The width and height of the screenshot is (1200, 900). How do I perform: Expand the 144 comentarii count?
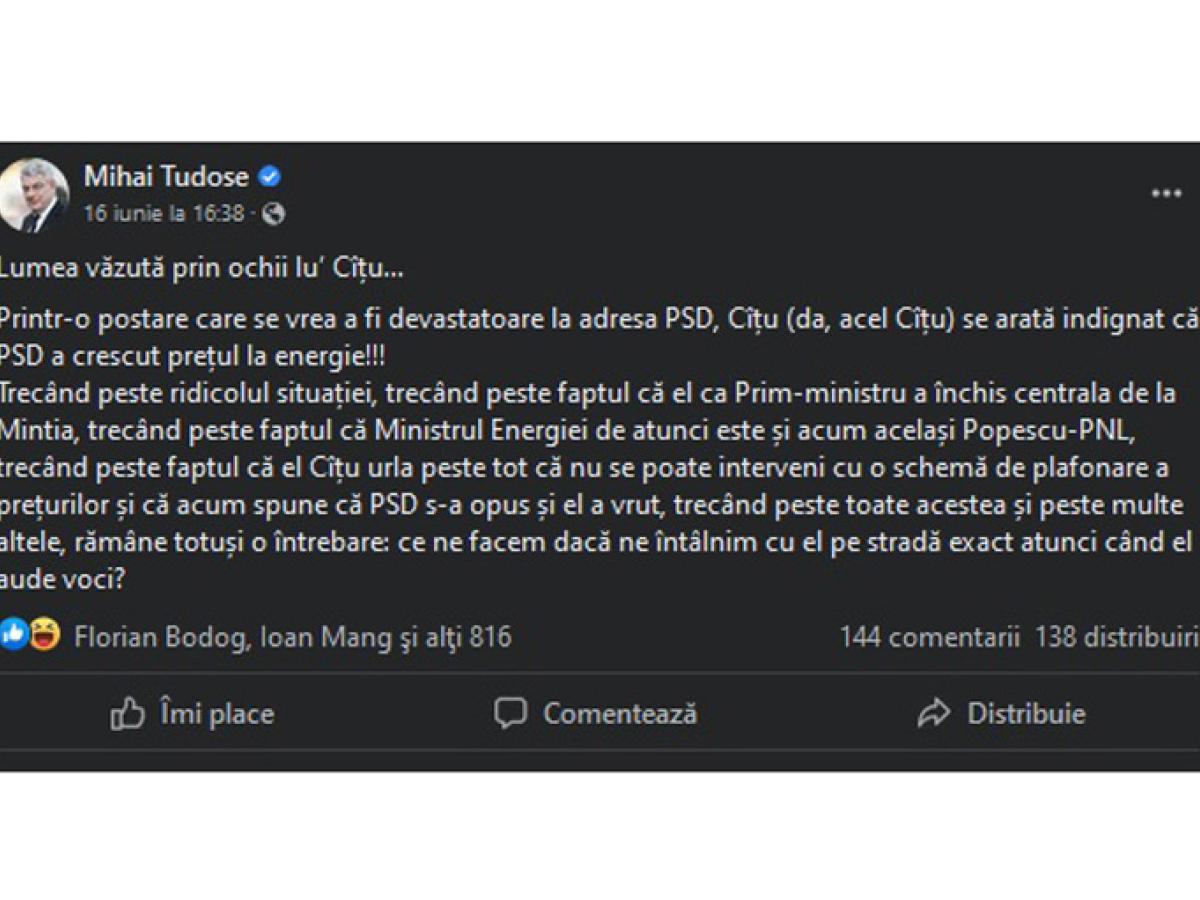929,637
